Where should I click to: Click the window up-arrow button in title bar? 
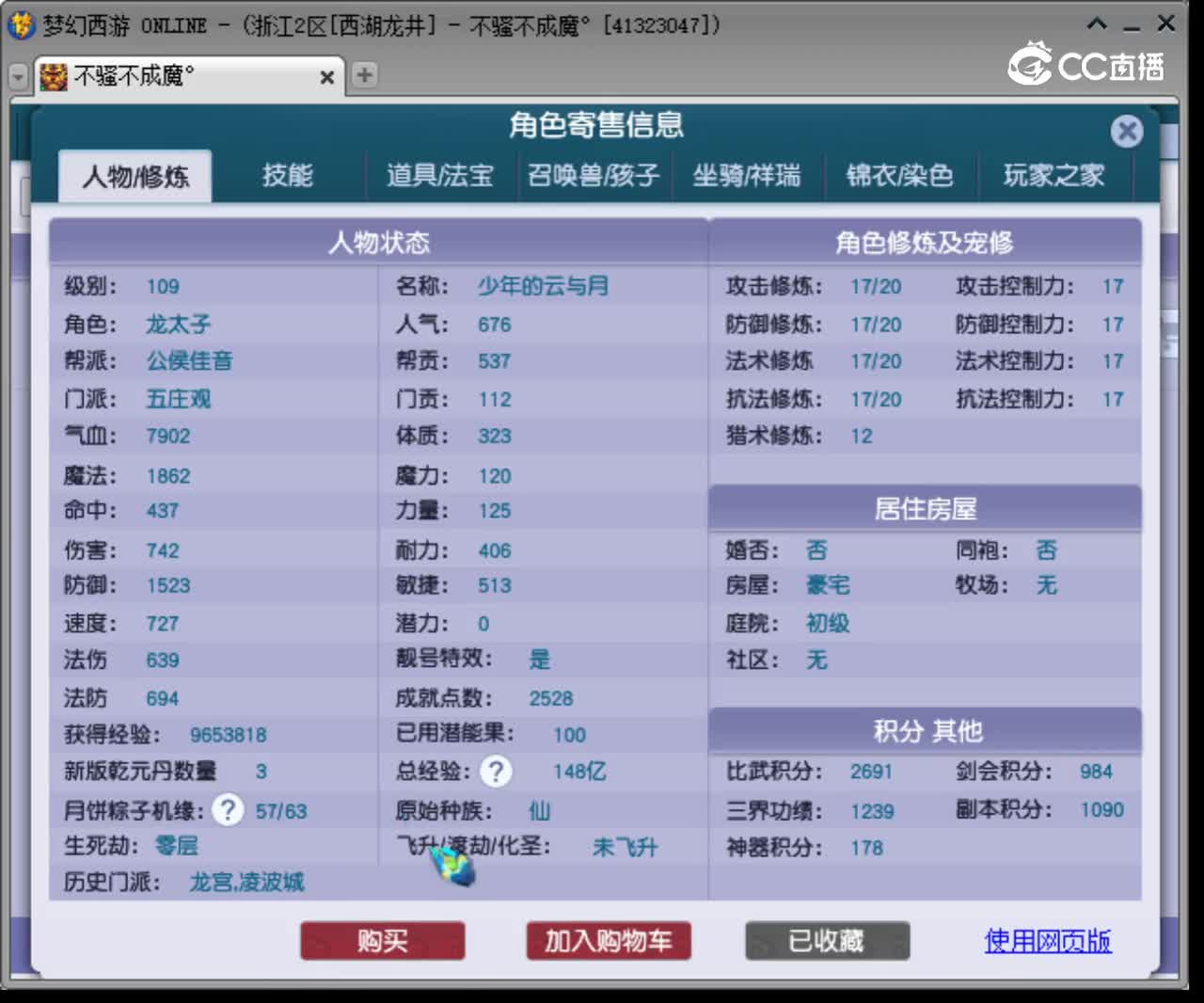coord(1097,24)
